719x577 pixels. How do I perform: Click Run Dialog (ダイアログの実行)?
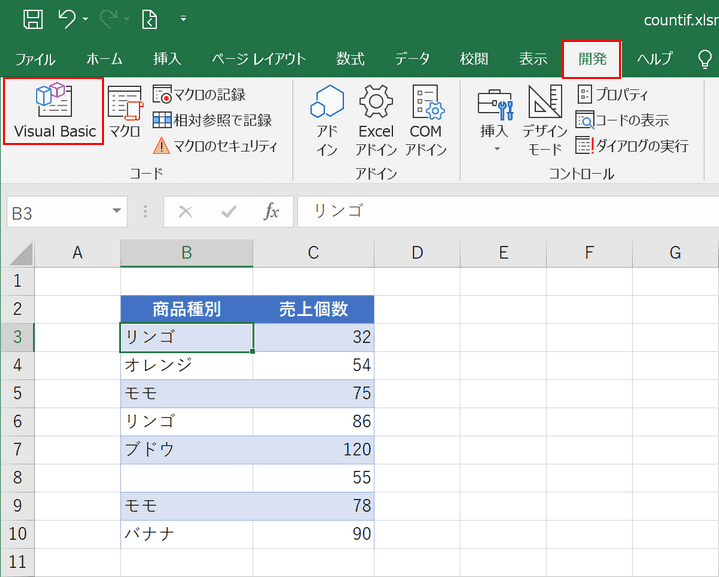632,146
